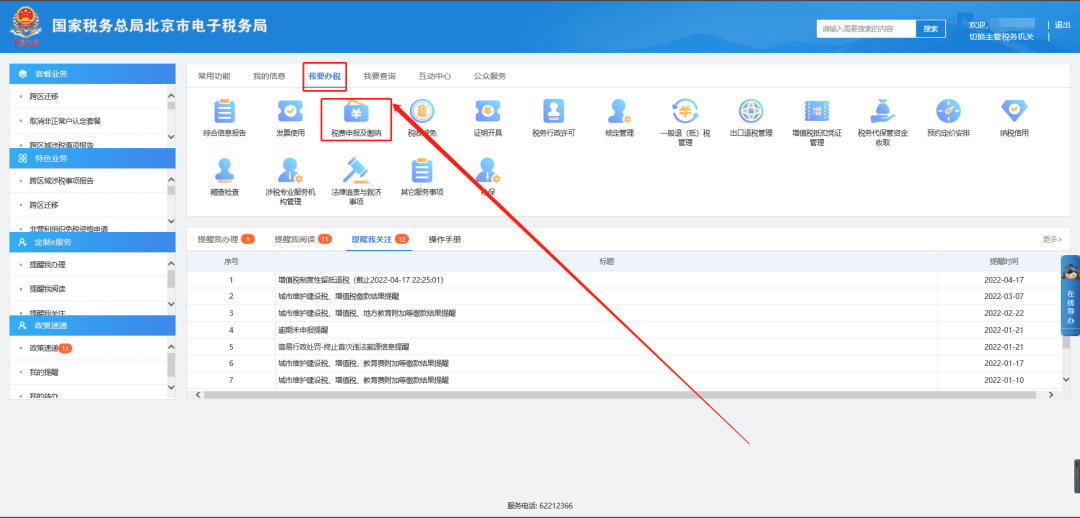Open the 一般退（抵）税管理 icon
This screenshot has width=1080, height=518.
point(685,110)
